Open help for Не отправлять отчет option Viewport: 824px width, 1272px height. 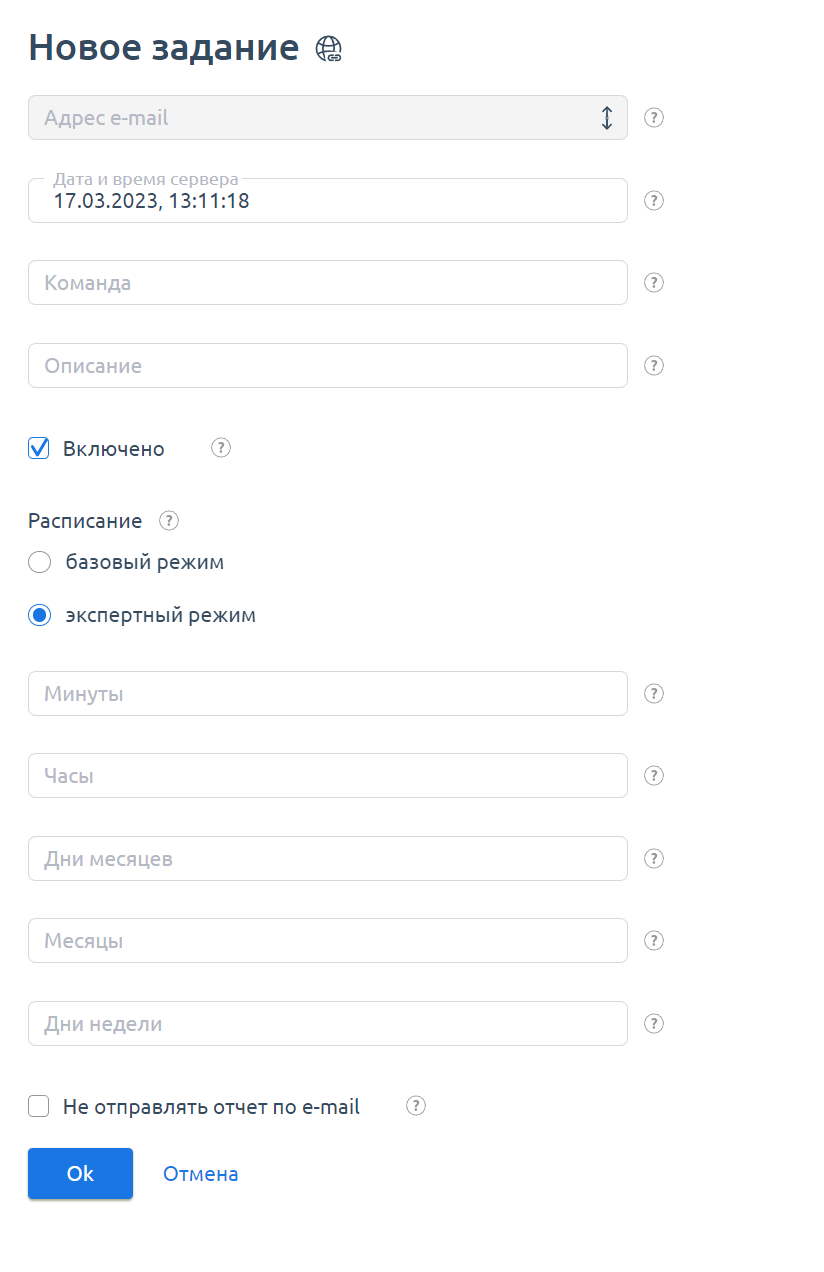pos(417,1106)
